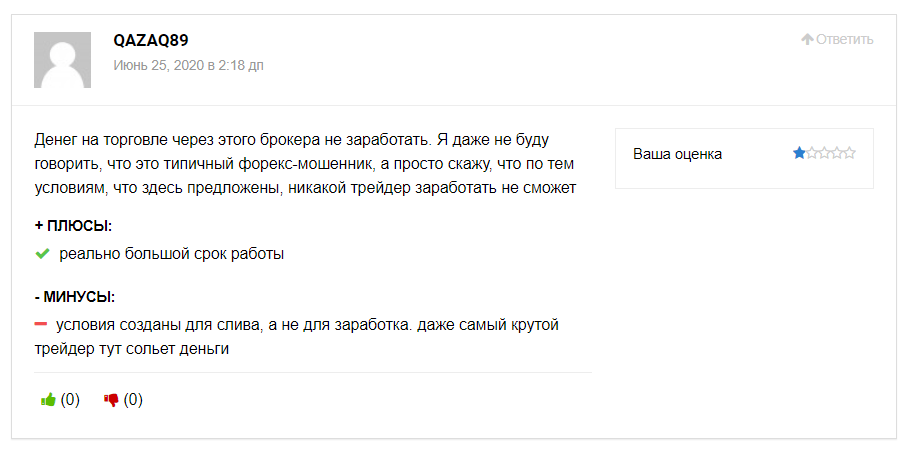Click the - МИНУСЫ heading

coord(74,297)
